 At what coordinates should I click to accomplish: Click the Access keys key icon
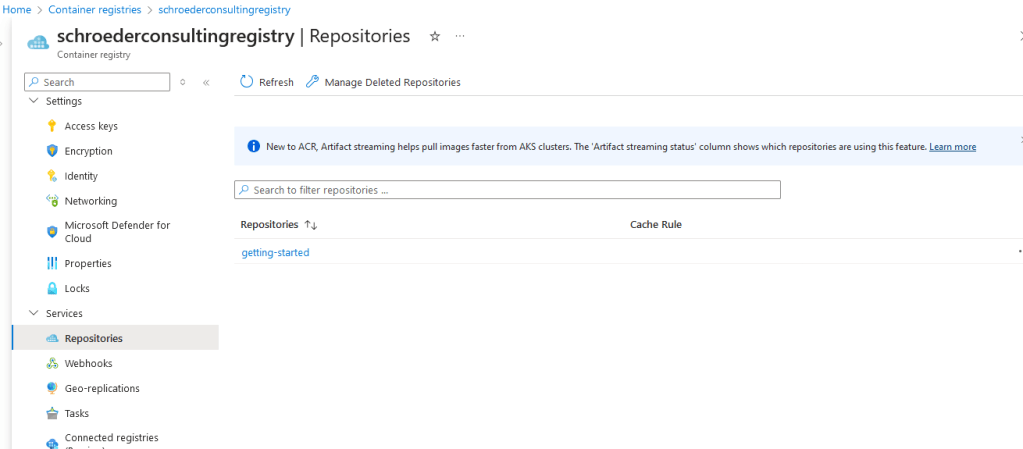pos(52,126)
